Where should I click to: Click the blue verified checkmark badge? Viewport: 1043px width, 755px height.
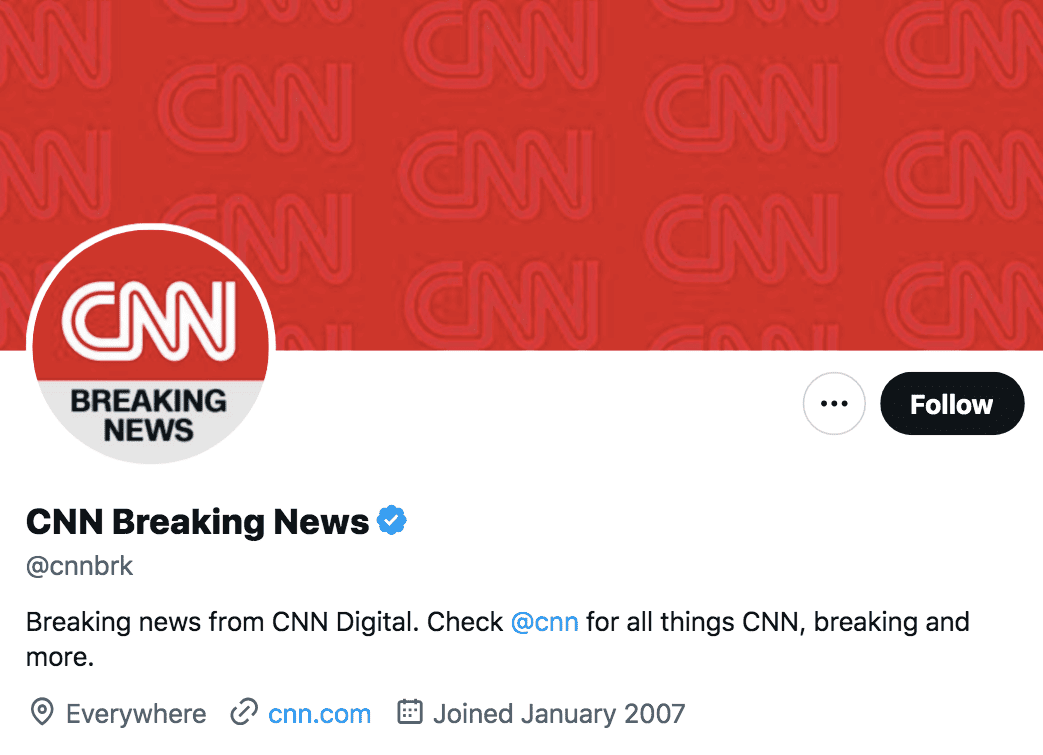pyautogui.click(x=392, y=519)
